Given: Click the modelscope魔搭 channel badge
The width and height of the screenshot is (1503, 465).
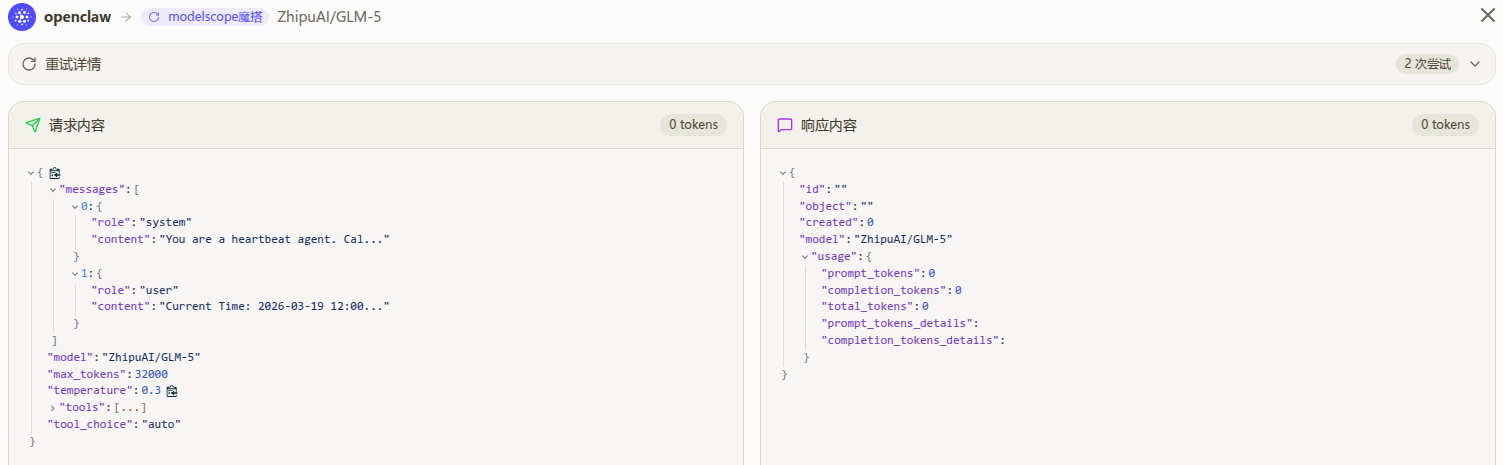Looking at the screenshot, I should (x=205, y=17).
